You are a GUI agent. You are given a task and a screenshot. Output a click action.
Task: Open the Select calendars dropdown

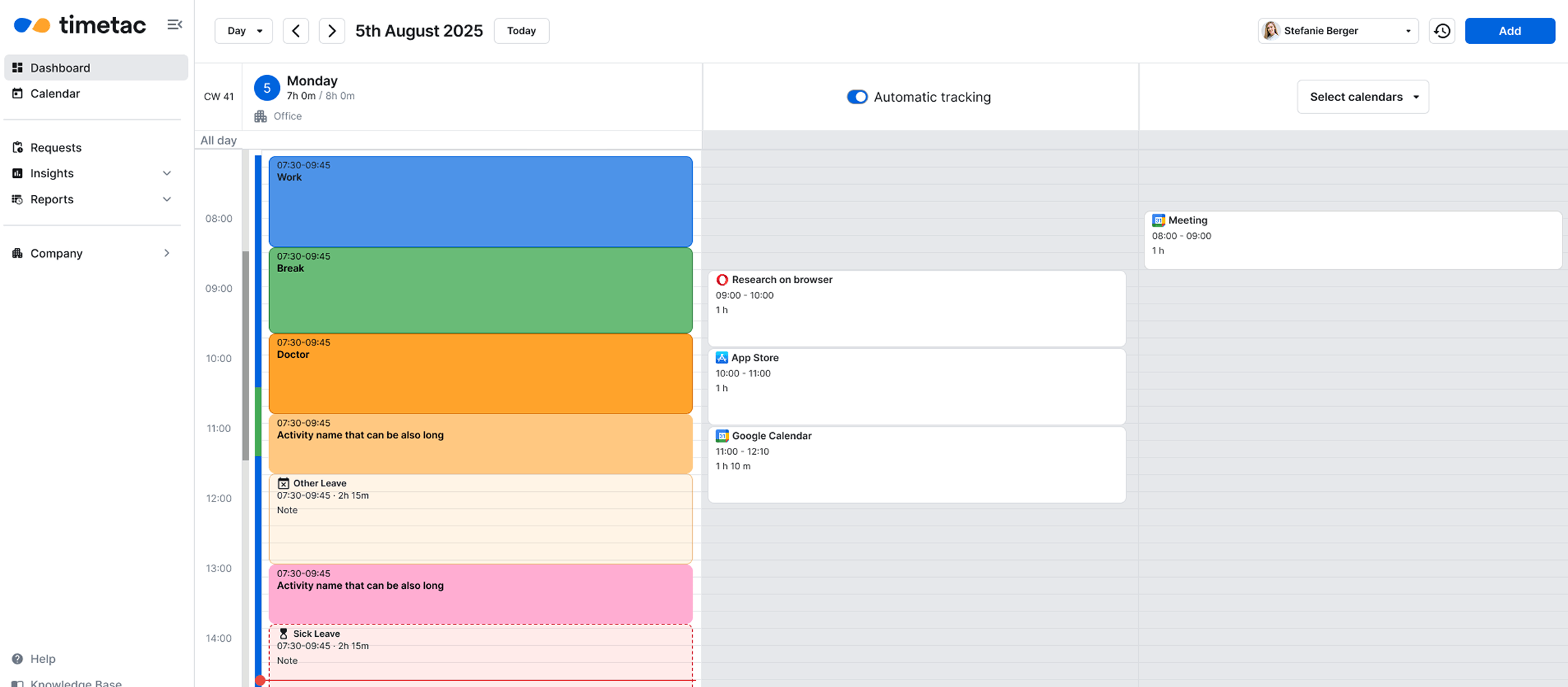click(x=1363, y=97)
